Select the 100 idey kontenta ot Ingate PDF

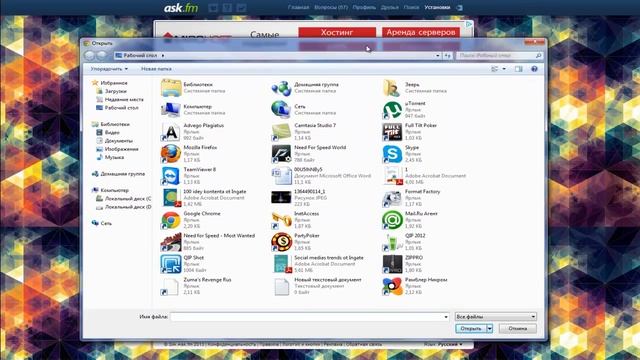click(x=171, y=198)
